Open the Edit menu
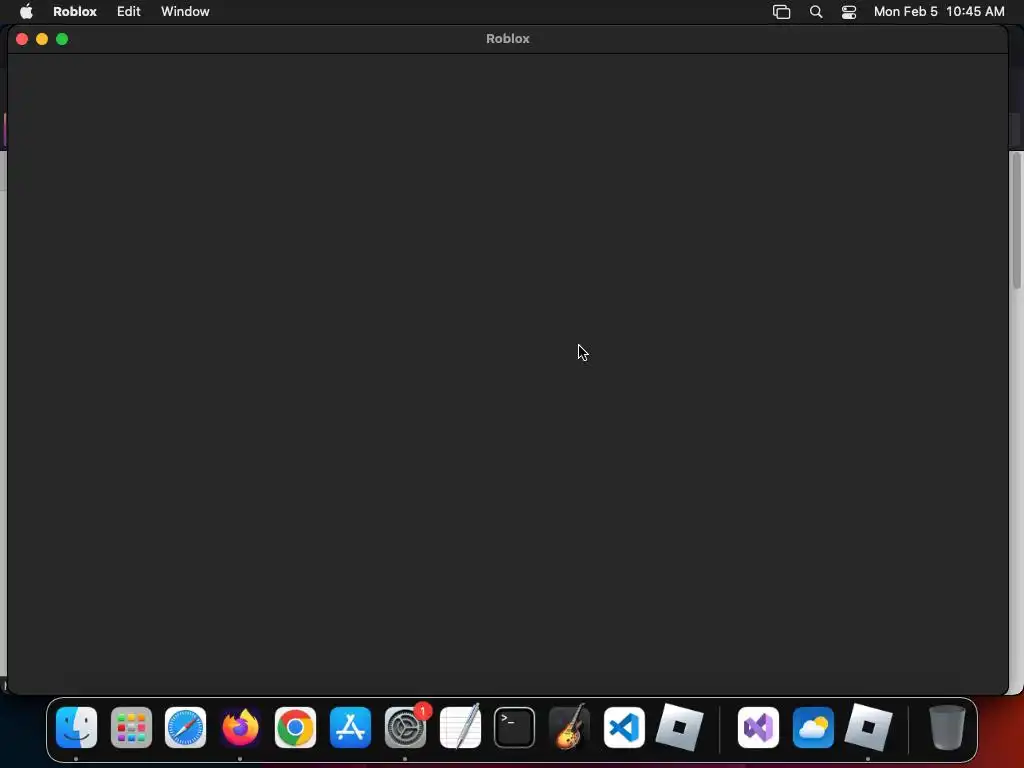 pos(129,11)
